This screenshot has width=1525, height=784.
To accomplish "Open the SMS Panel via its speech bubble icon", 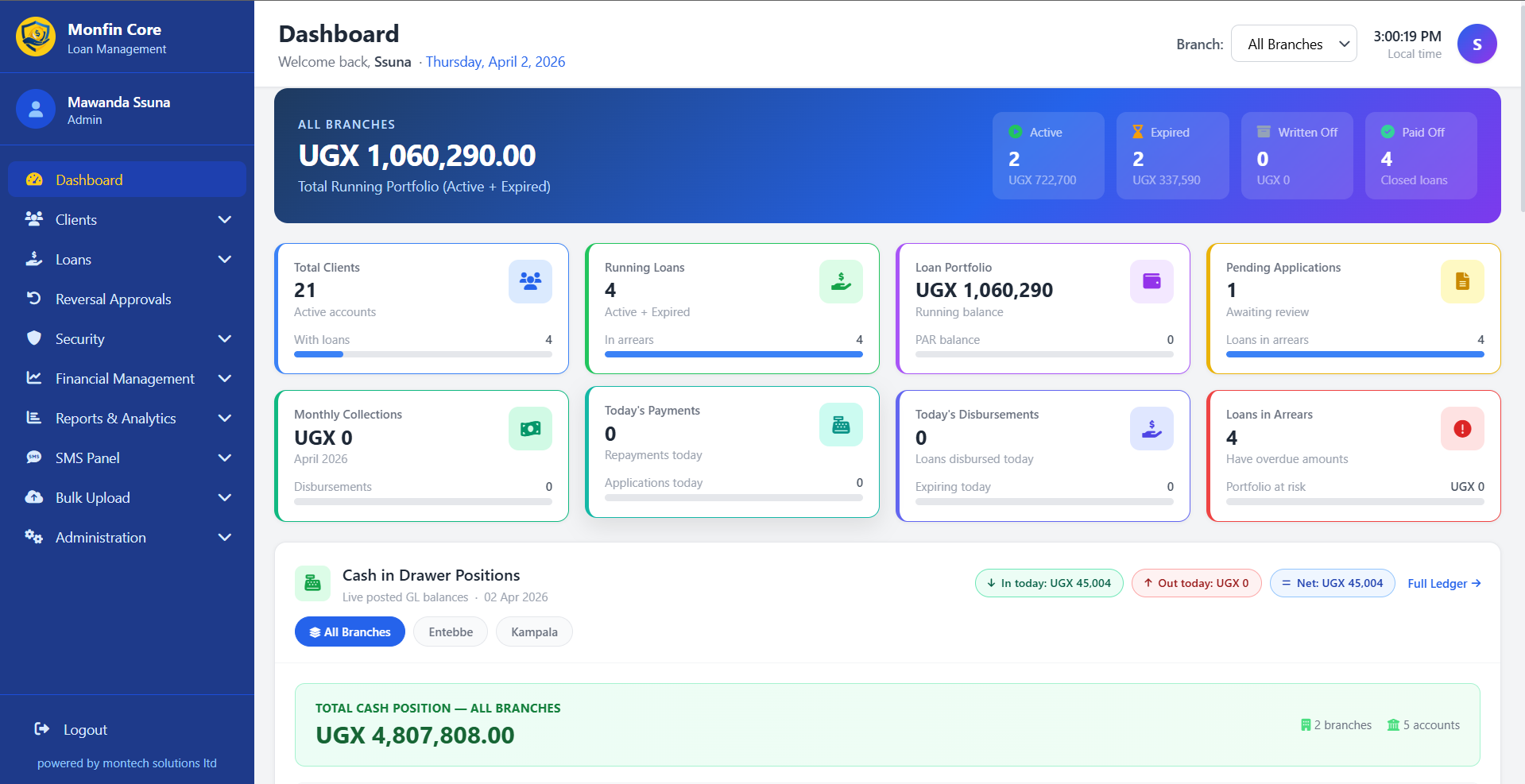I will 33,458.
